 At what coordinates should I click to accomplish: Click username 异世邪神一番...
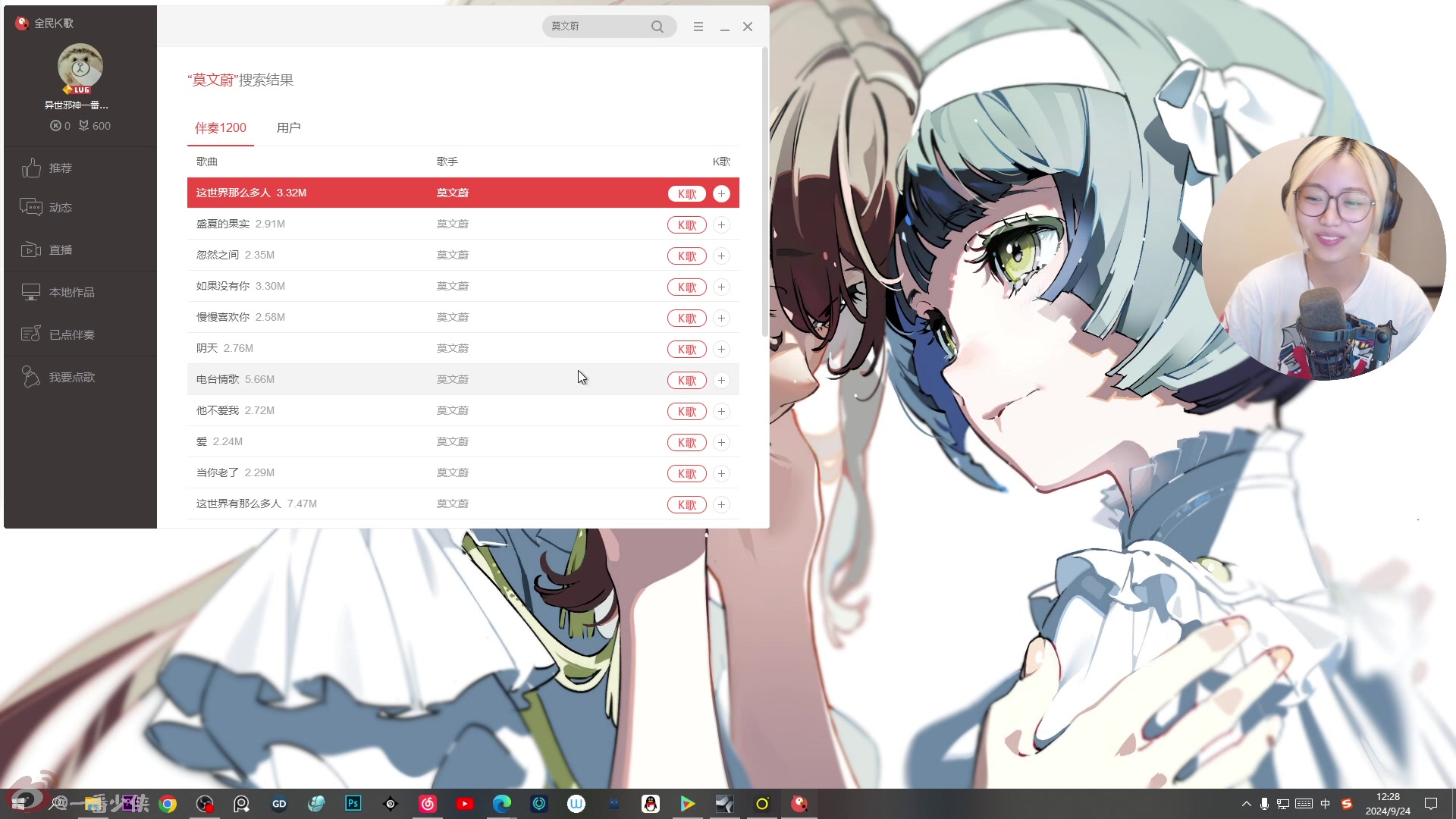click(77, 105)
